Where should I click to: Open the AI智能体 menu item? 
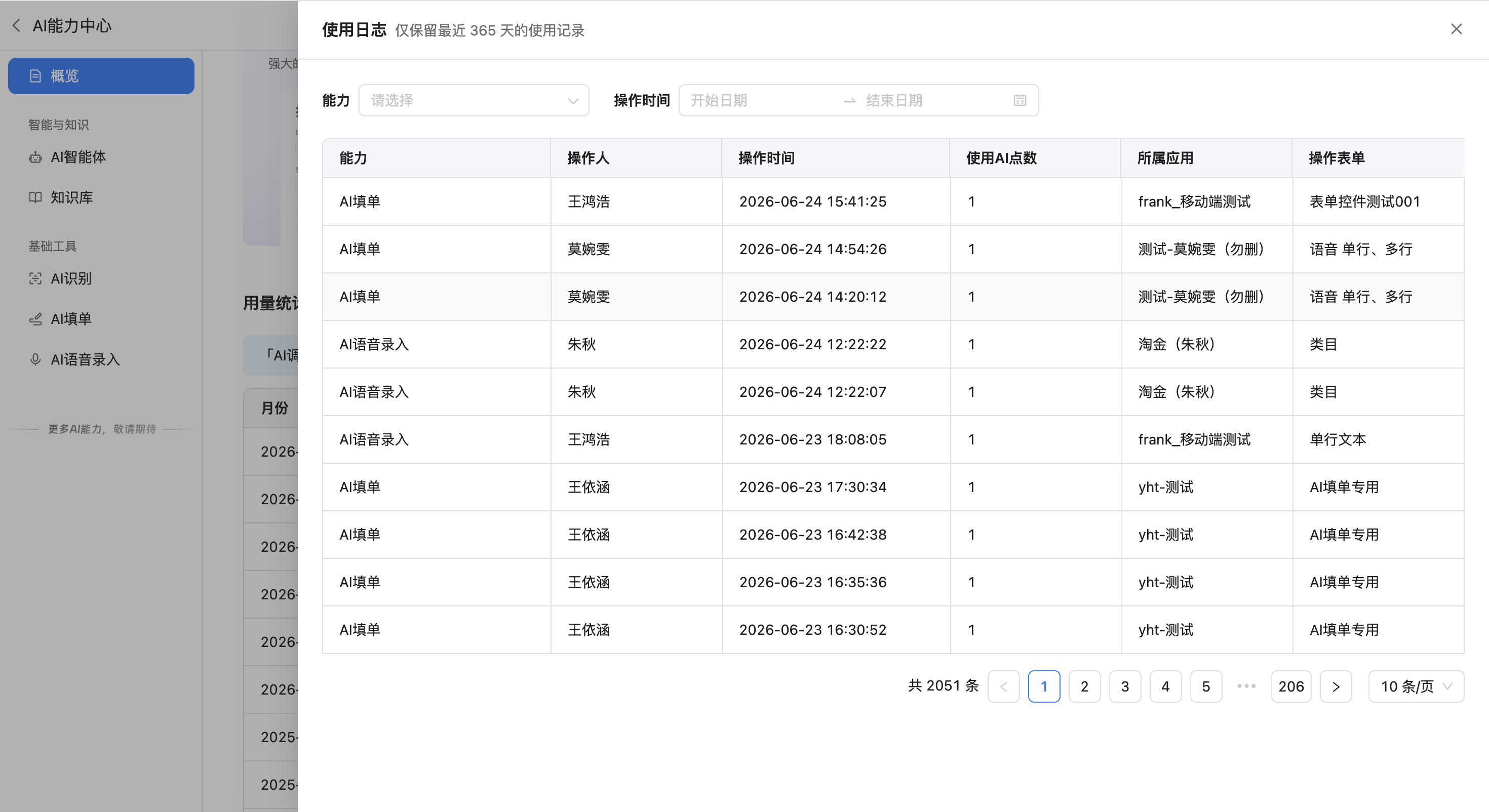click(x=101, y=157)
